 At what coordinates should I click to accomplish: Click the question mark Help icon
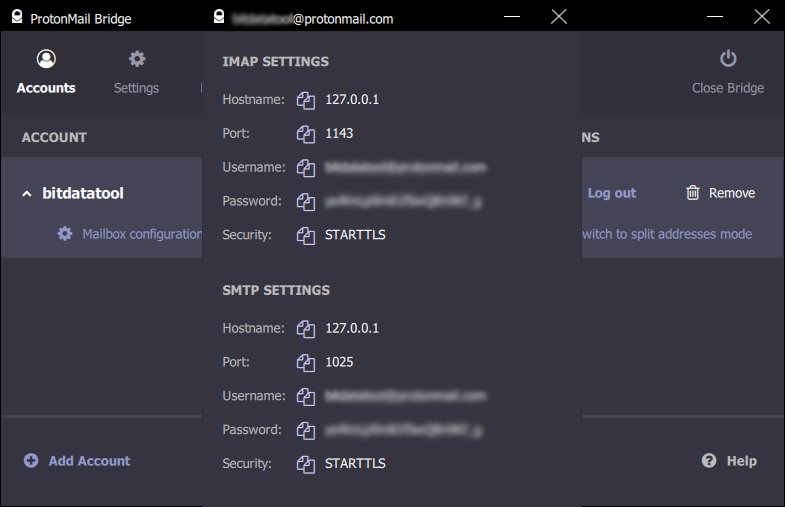click(709, 460)
